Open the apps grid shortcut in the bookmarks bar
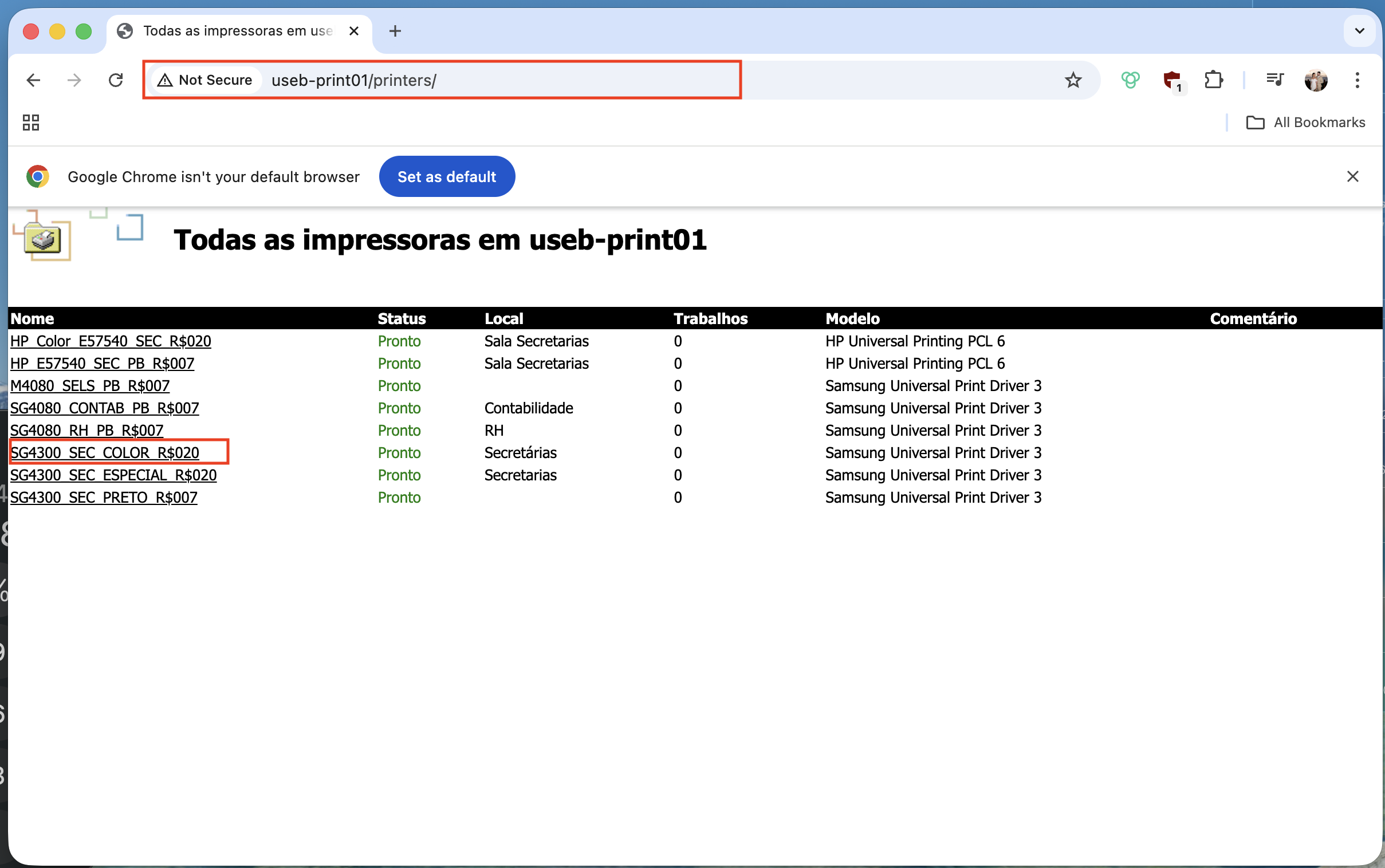 (30, 123)
